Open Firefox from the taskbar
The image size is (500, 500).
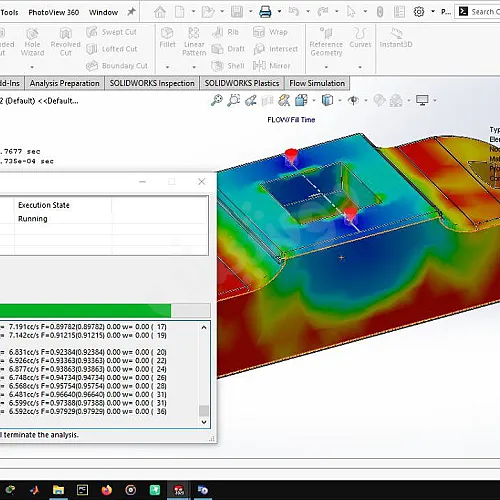point(107,490)
